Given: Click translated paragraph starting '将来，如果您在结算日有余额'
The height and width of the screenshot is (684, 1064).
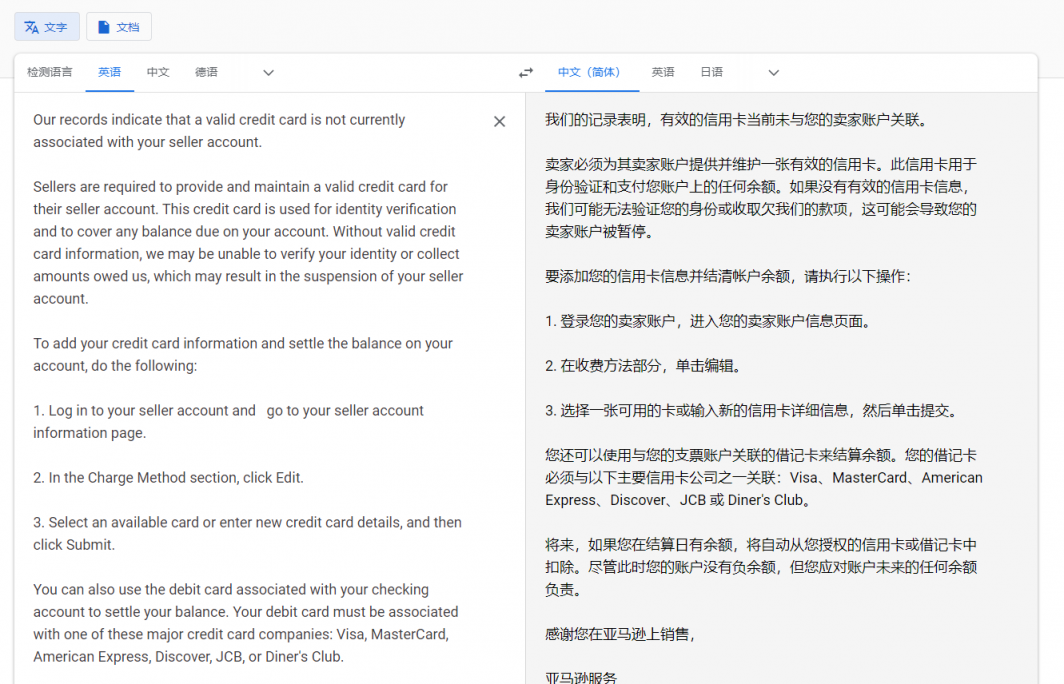Looking at the screenshot, I should (761, 567).
